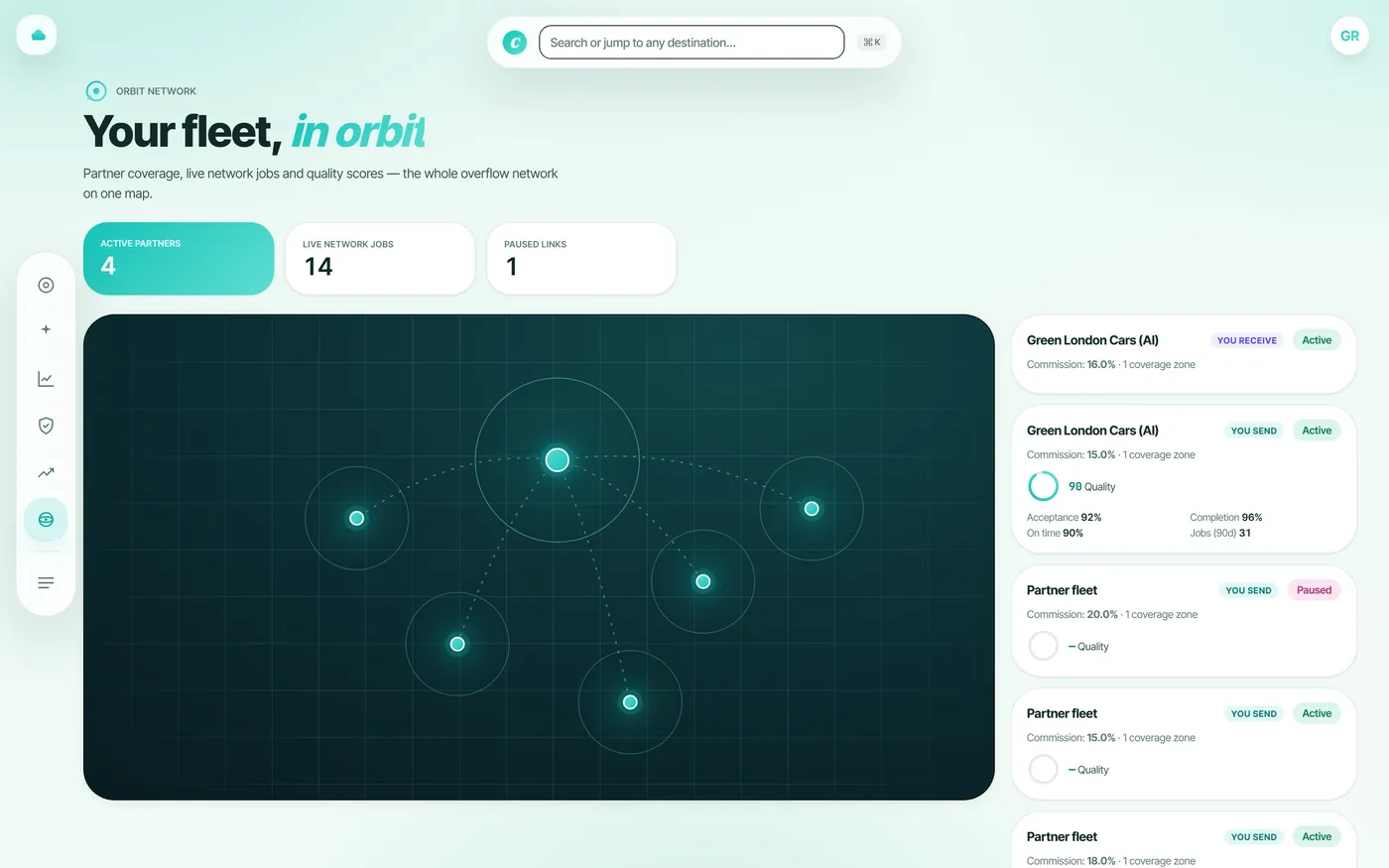Click the large central hub node
Viewport: 1389px width, 868px height.
click(558, 459)
